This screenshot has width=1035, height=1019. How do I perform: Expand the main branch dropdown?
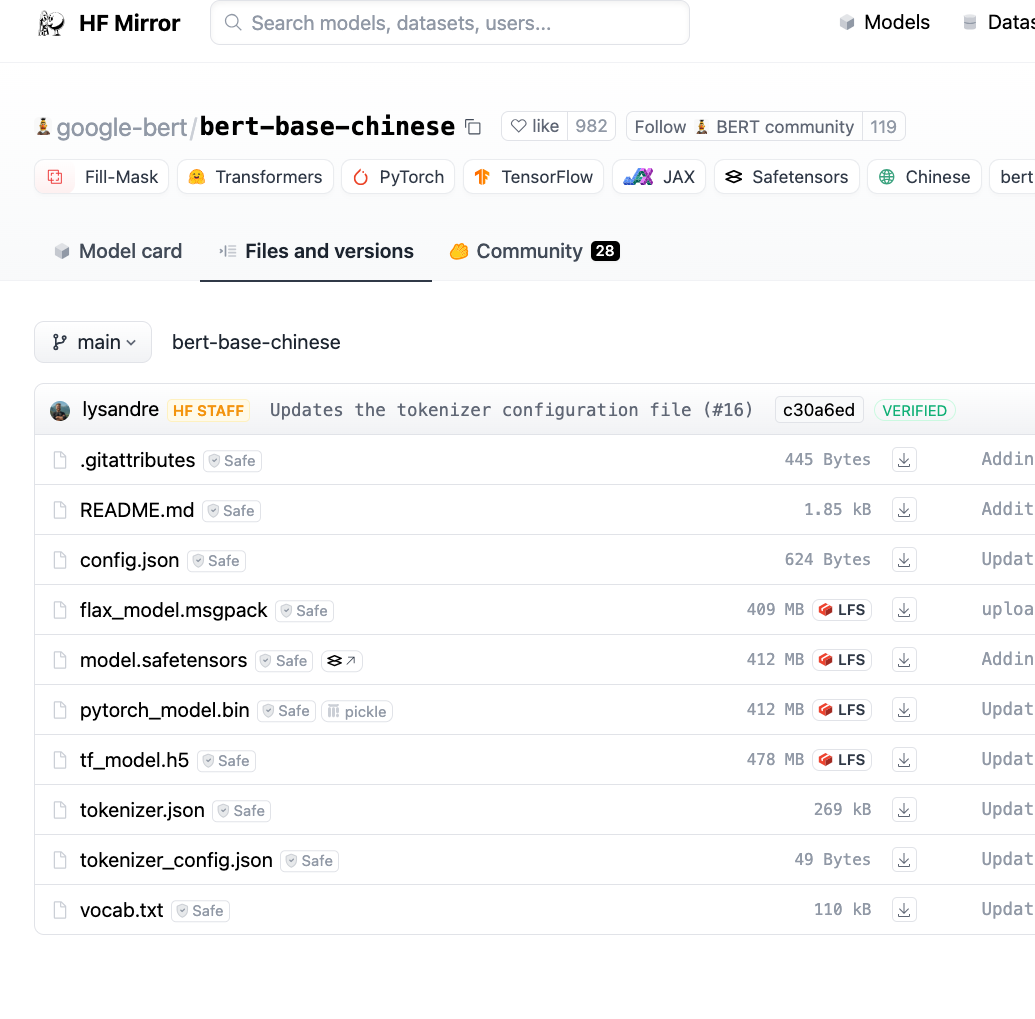click(93, 342)
